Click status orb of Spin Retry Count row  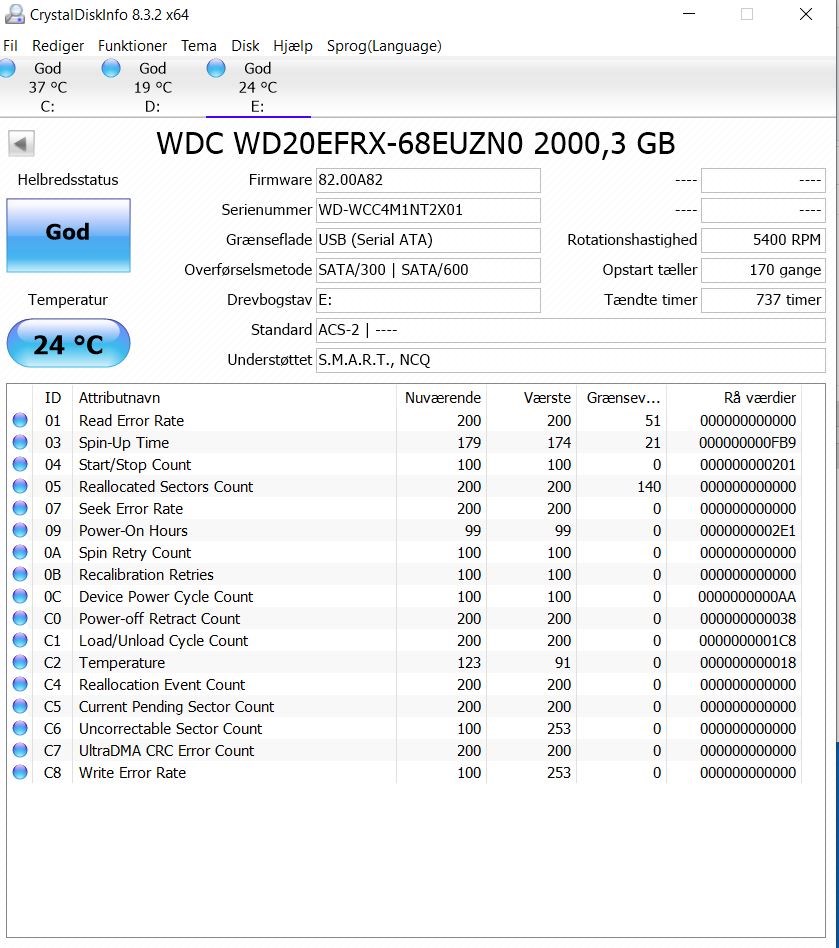[20, 552]
